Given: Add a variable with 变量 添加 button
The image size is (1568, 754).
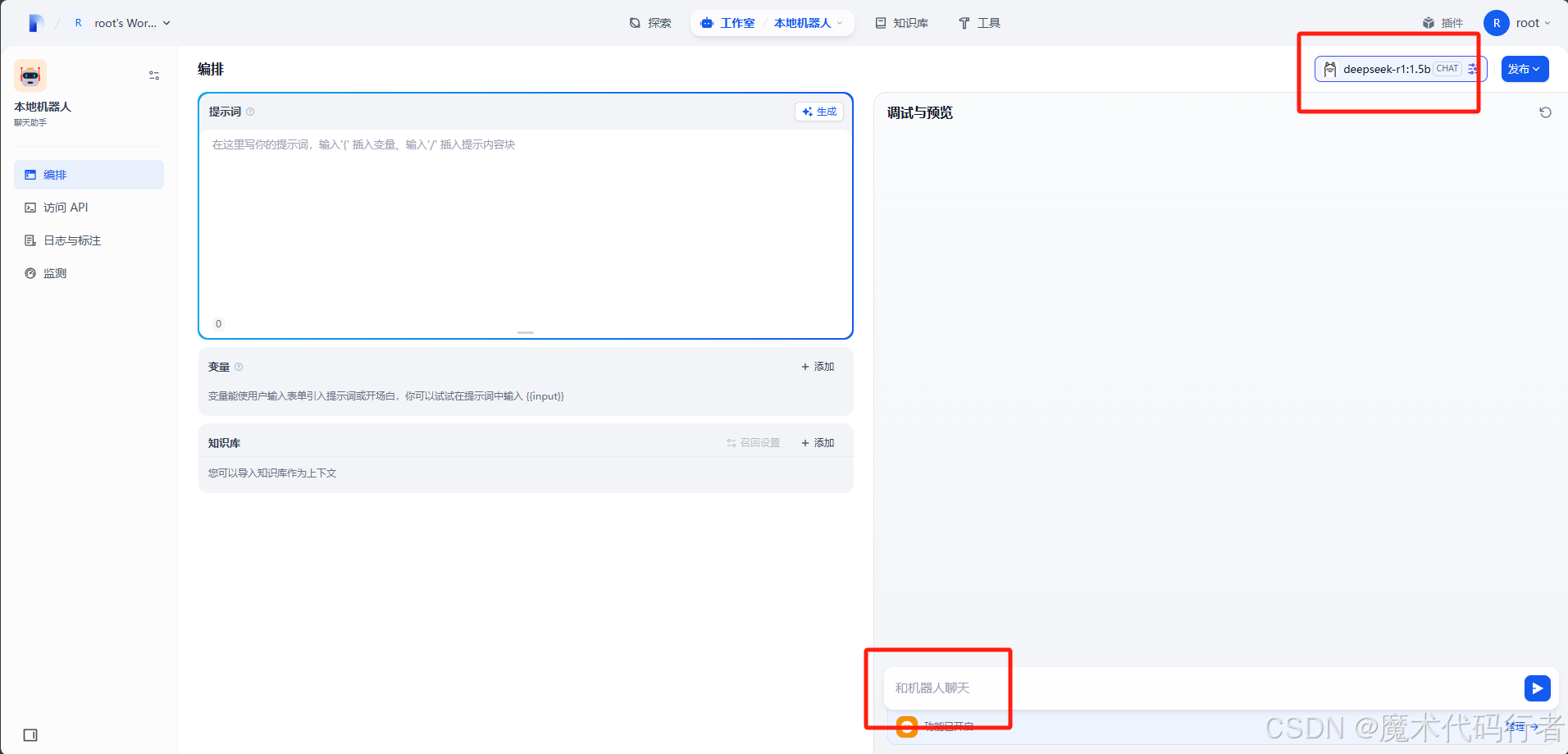Looking at the screenshot, I should [818, 367].
